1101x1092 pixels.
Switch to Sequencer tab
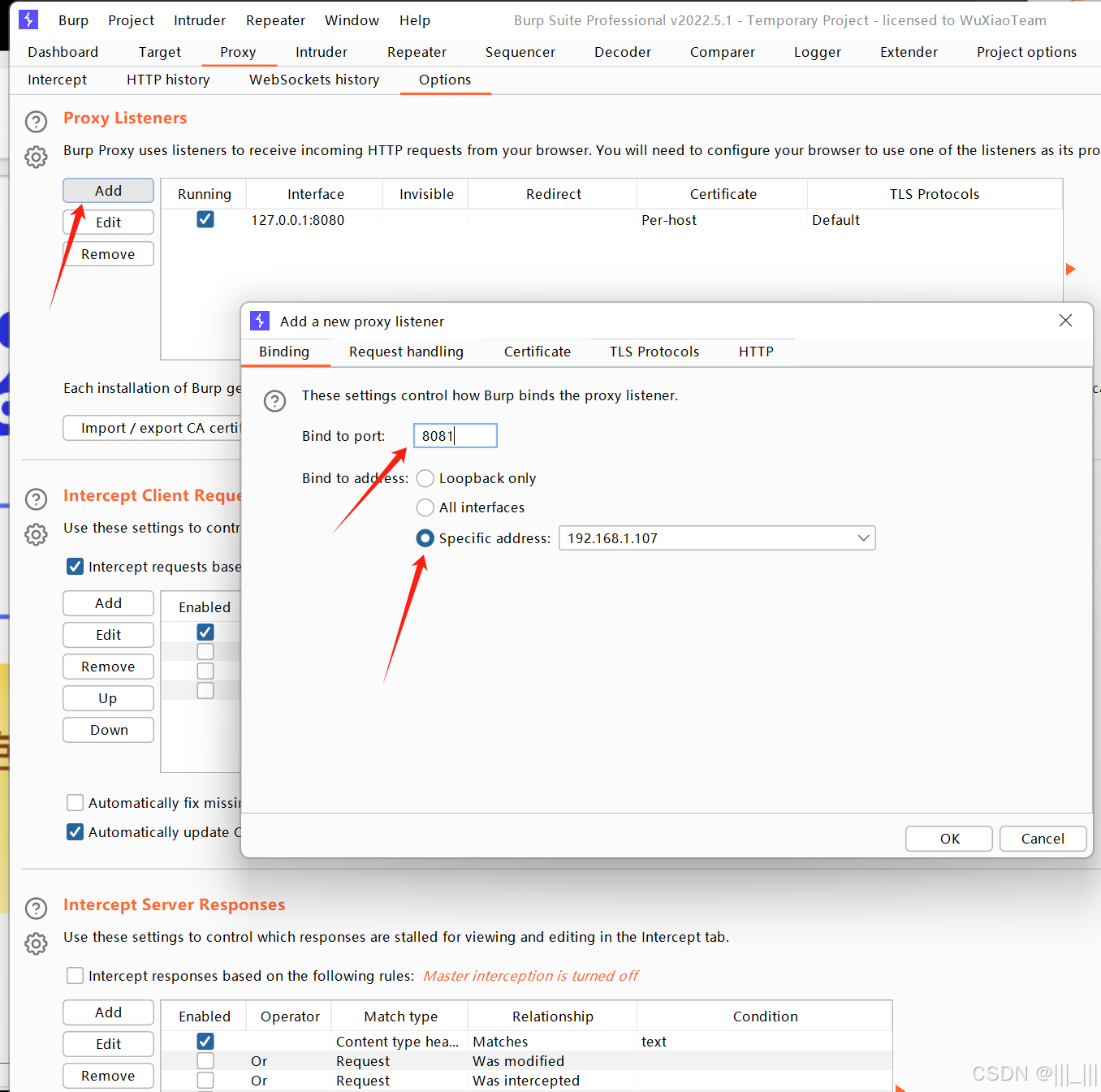520,52
